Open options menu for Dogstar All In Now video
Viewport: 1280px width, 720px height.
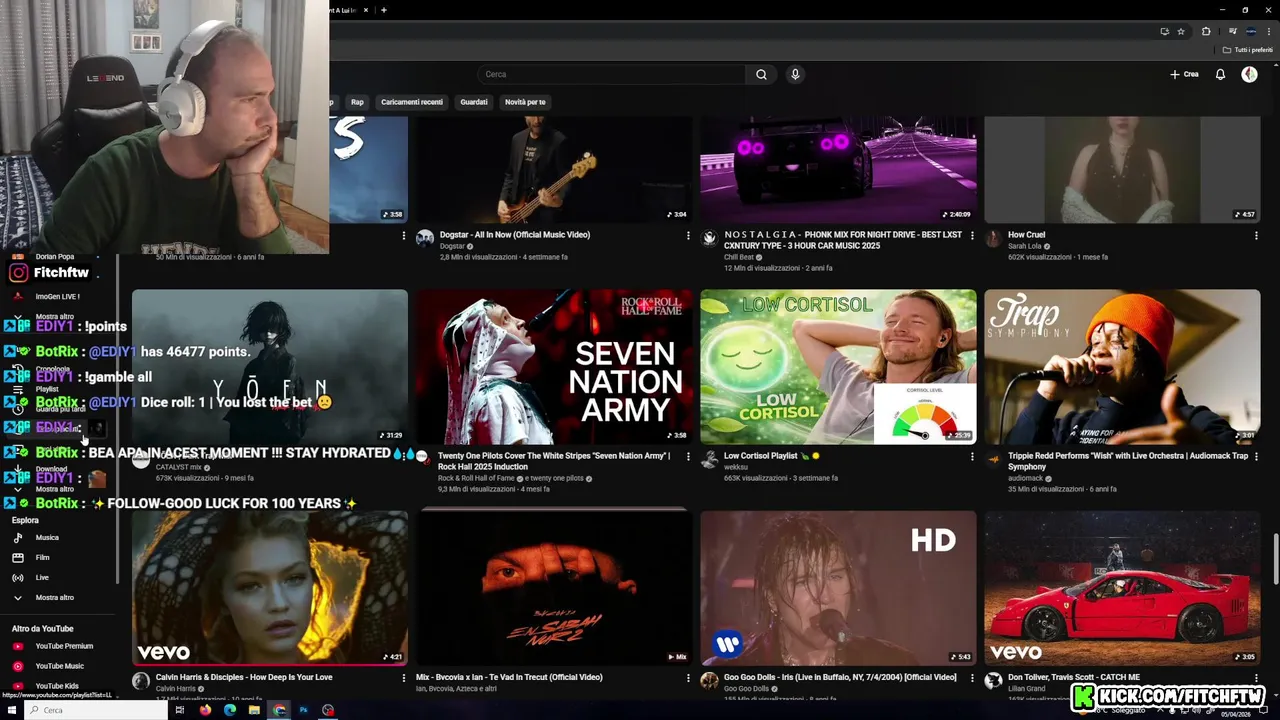click(x=688, y=236)
